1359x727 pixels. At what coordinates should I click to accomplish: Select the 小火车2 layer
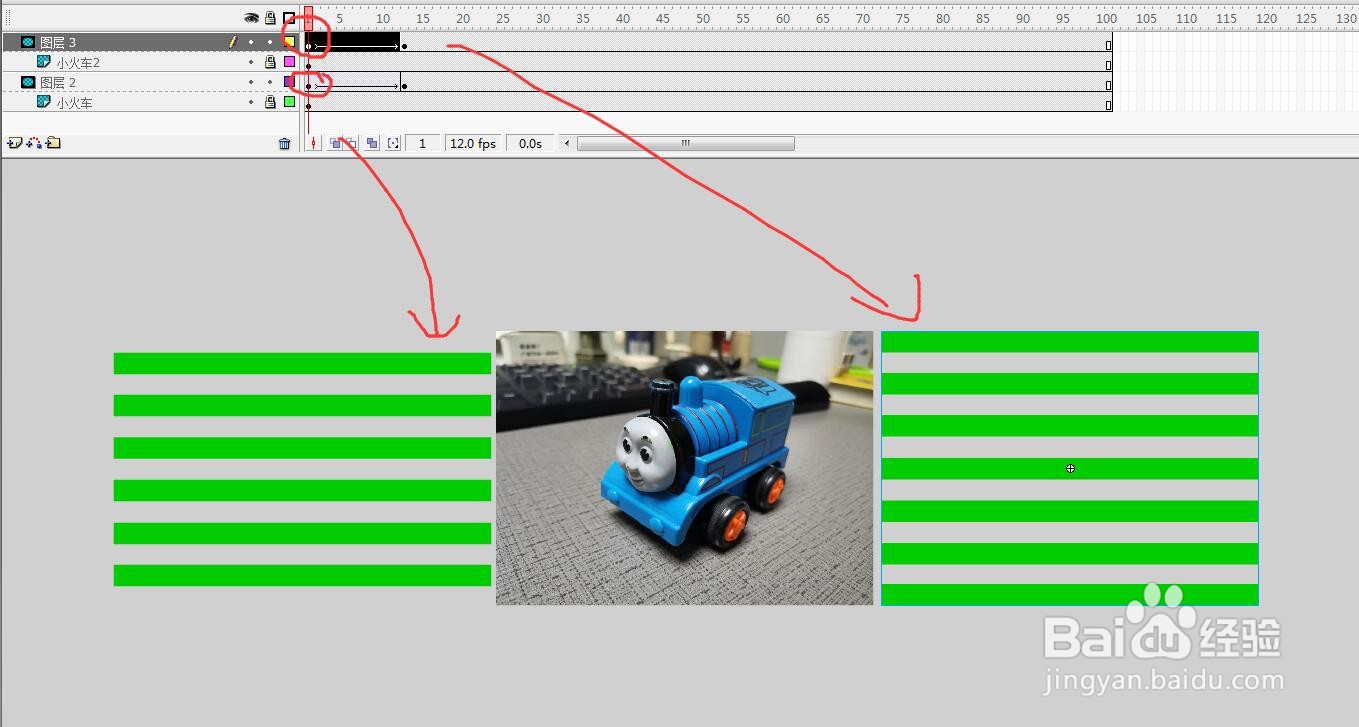point(78,63)
